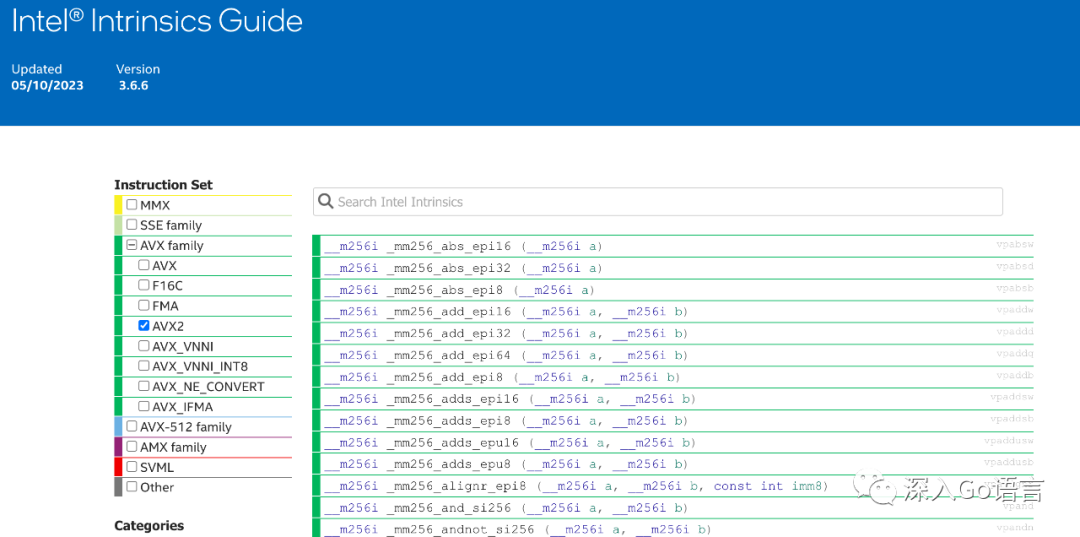Check the AVX_IFMA checkbox
Viewport: 1080px width, 537px height.
pos(144,406)
